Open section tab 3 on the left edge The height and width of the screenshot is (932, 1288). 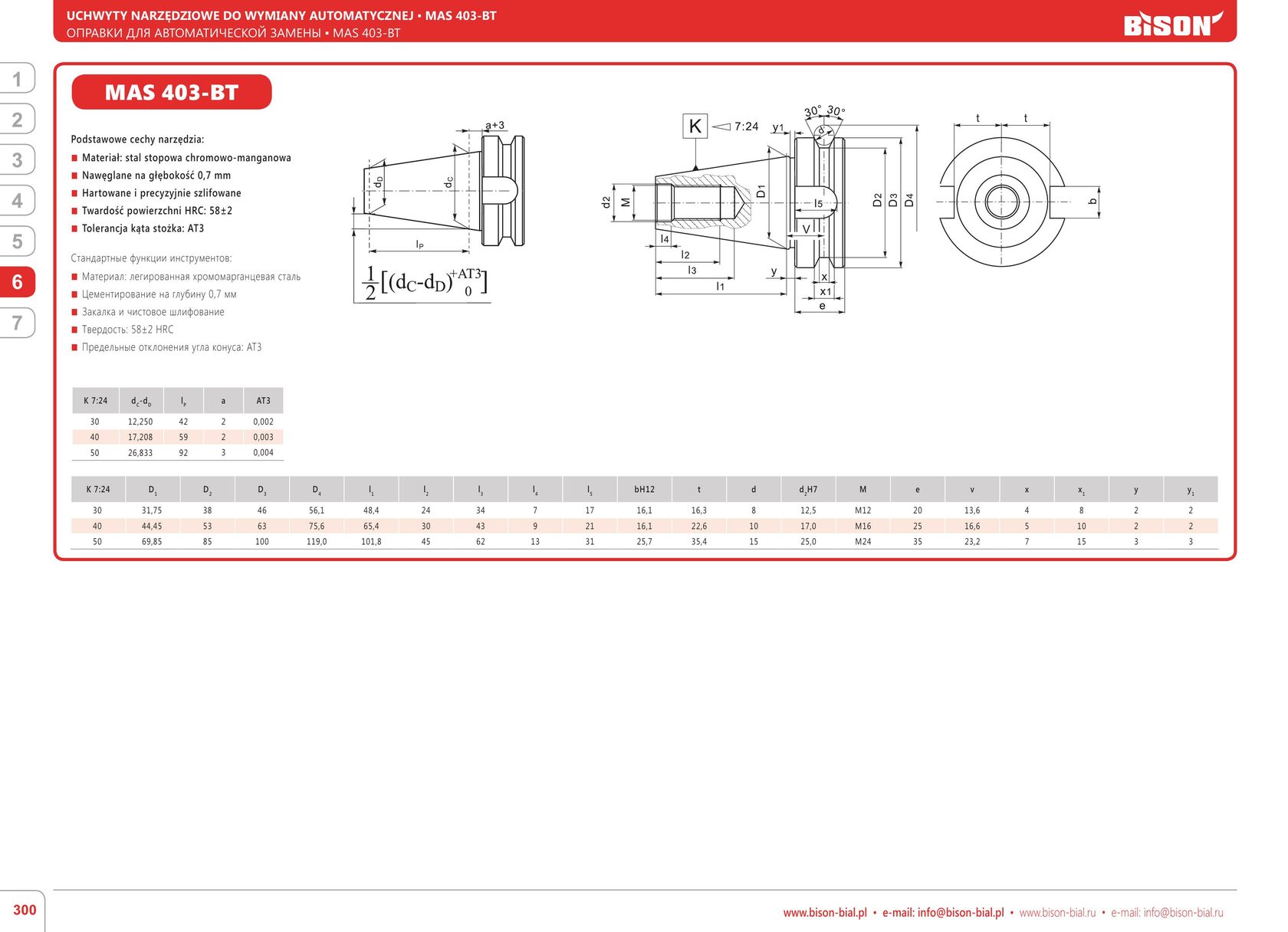click(17, 160)
